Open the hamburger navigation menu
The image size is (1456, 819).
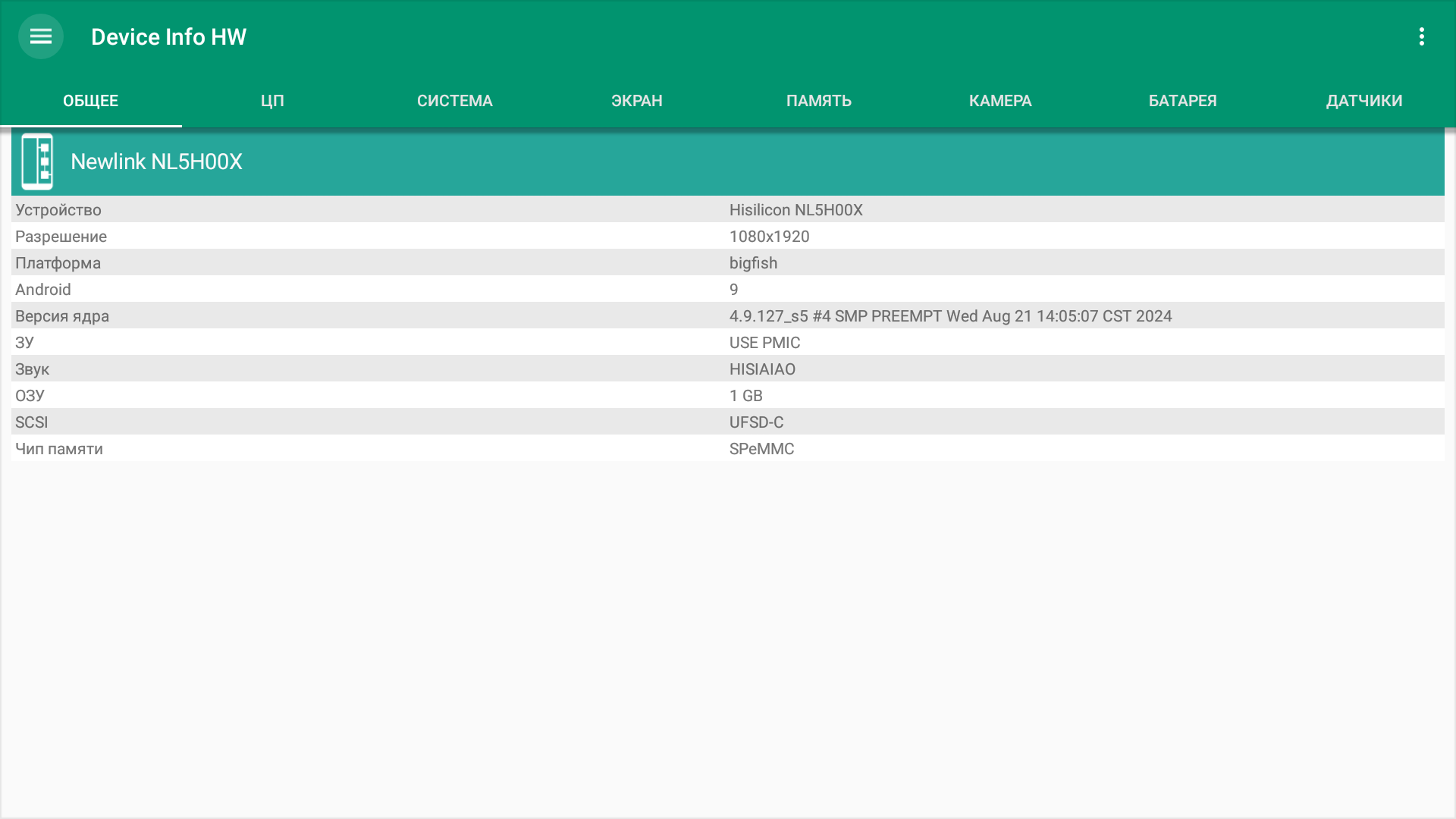pyautogui.click(x=41, y=36)
